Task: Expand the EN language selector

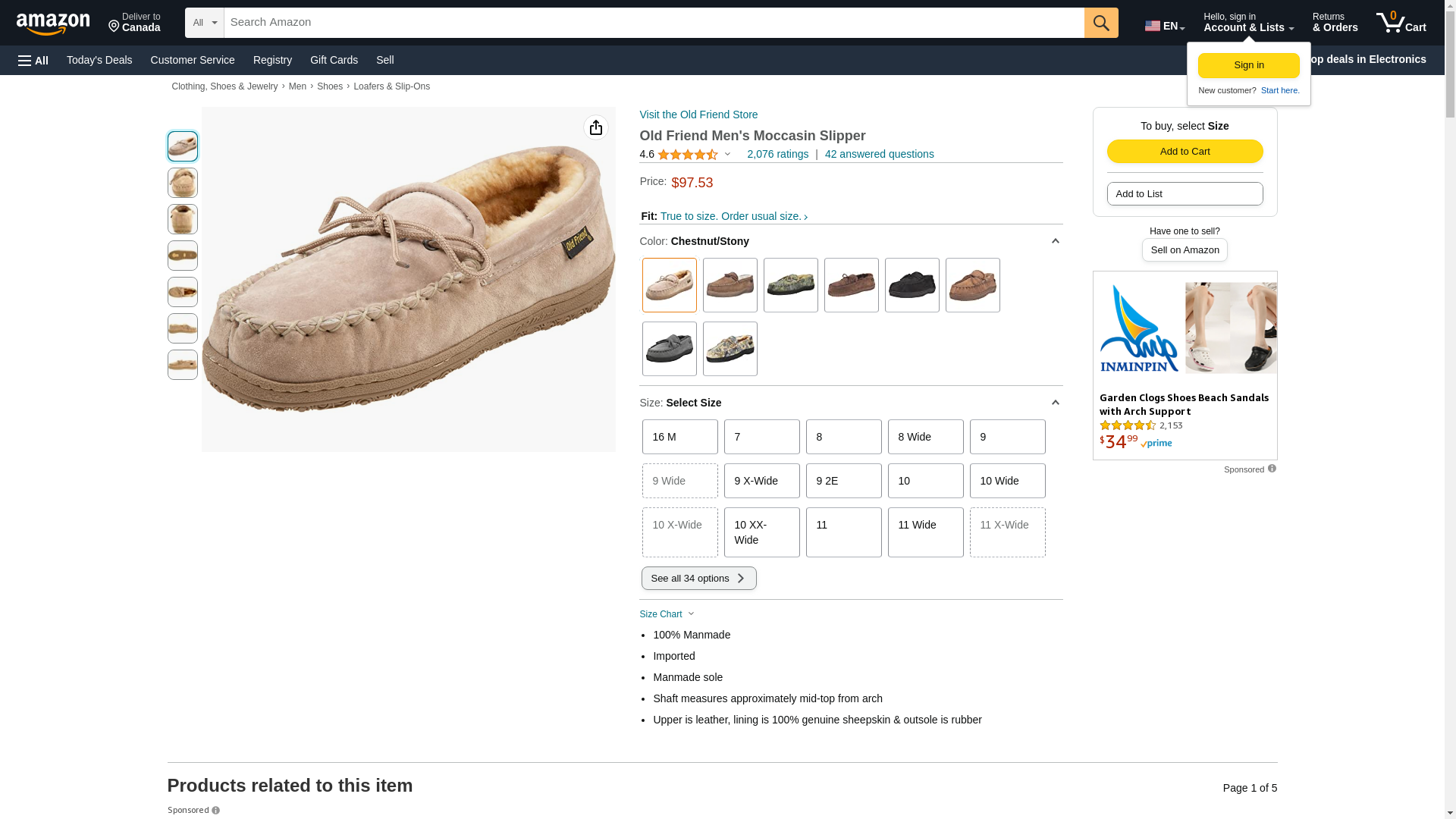Action: [1164, 26]
